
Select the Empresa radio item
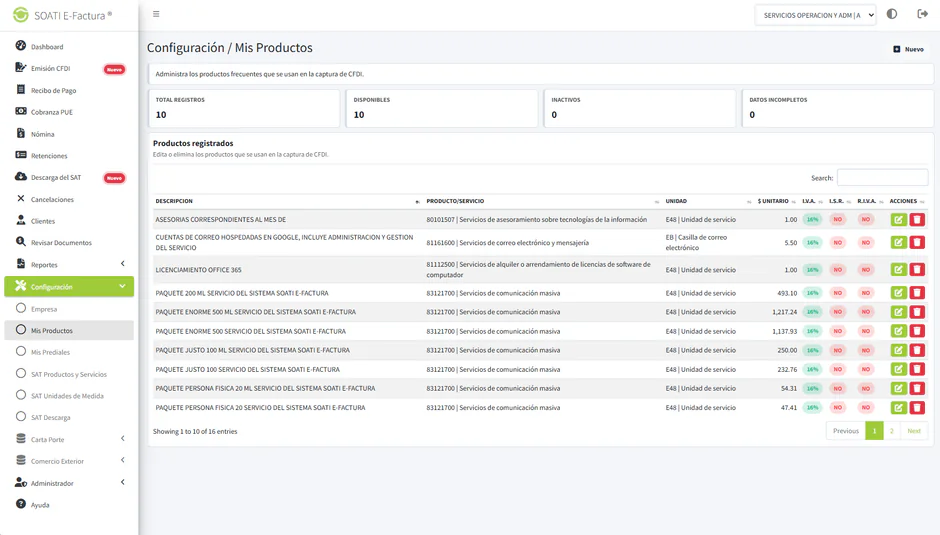point(21,308)
